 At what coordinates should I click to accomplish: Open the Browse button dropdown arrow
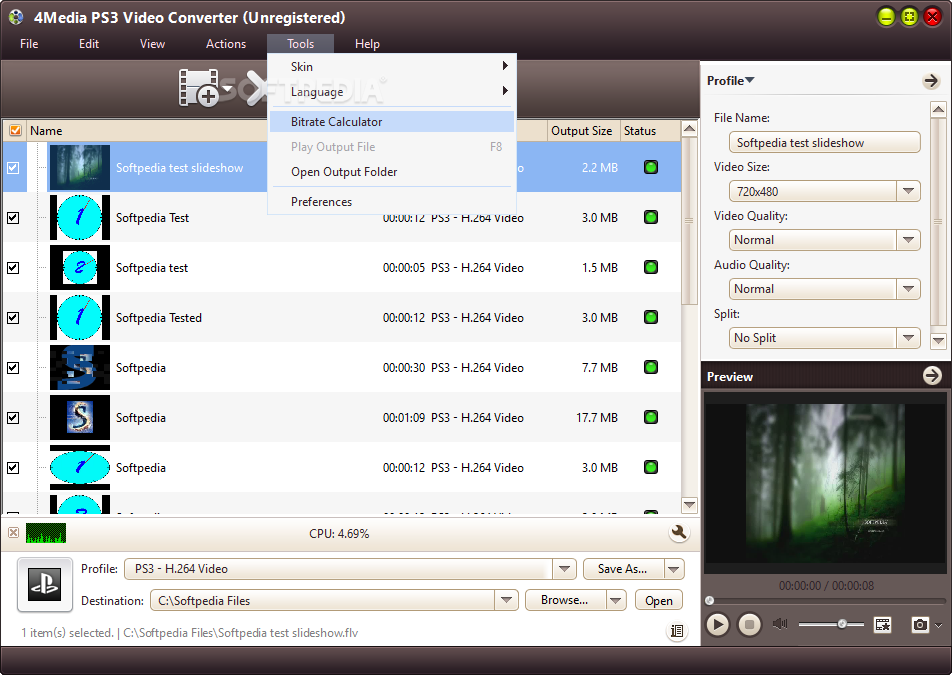[616, 600]
